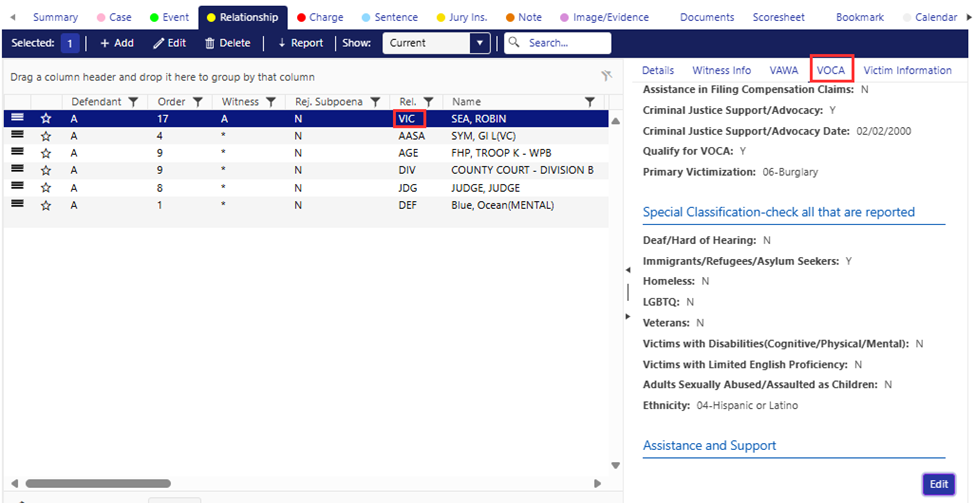Clear grouping using the top-right filter-clear icon

[x=606, y=76]
